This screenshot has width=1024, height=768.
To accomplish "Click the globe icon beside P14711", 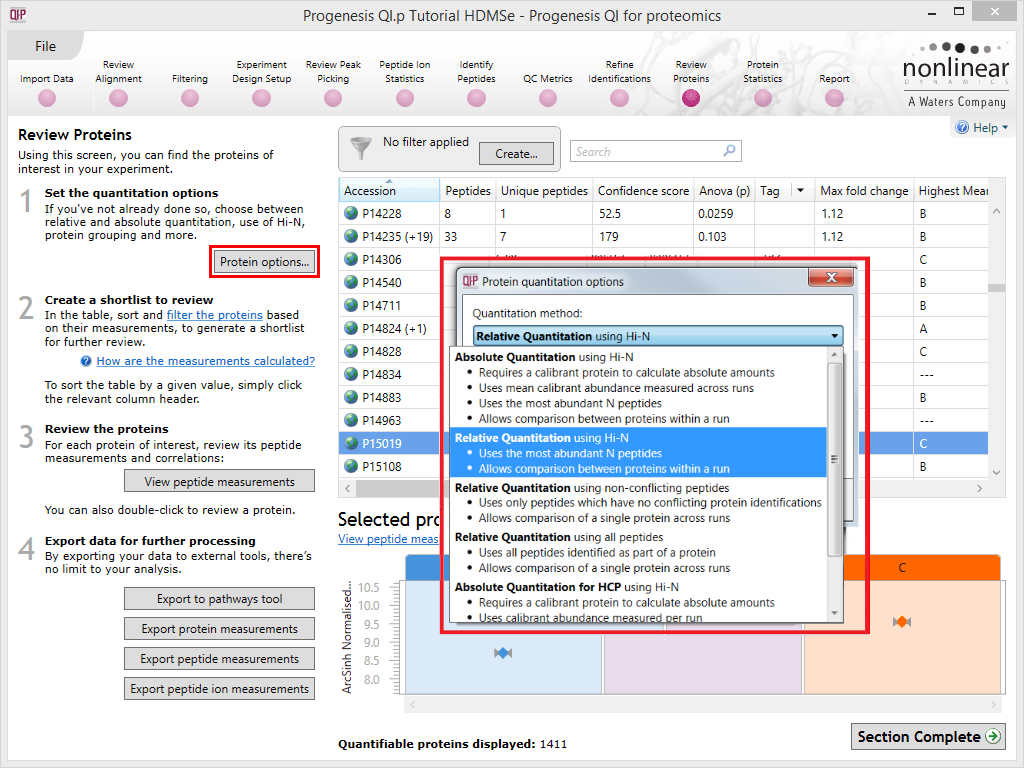I will click(x=351, y=305).
